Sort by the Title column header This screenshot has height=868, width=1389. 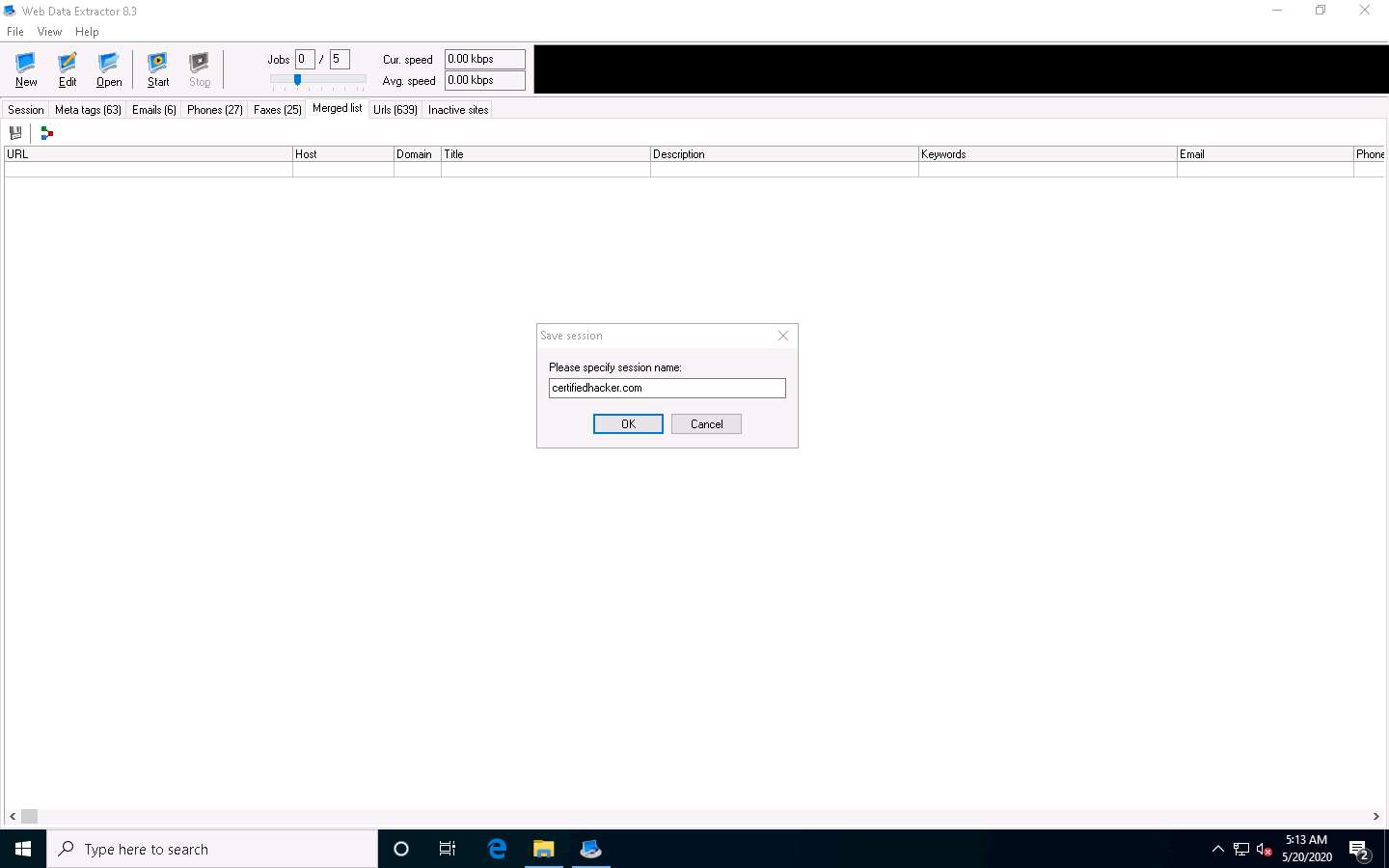click(x=546, y=154)
